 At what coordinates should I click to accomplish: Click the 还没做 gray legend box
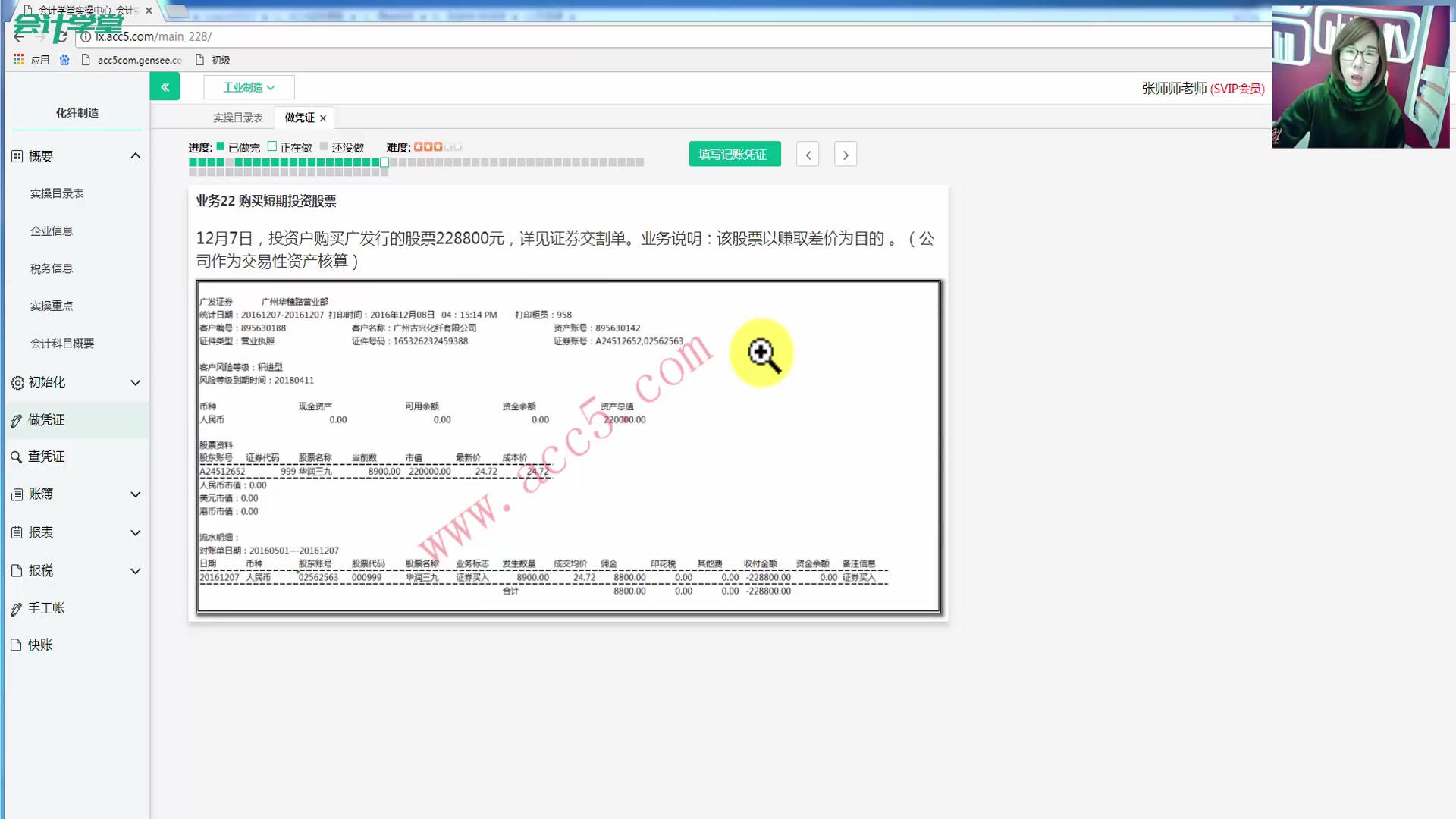[x=324, y=146]
